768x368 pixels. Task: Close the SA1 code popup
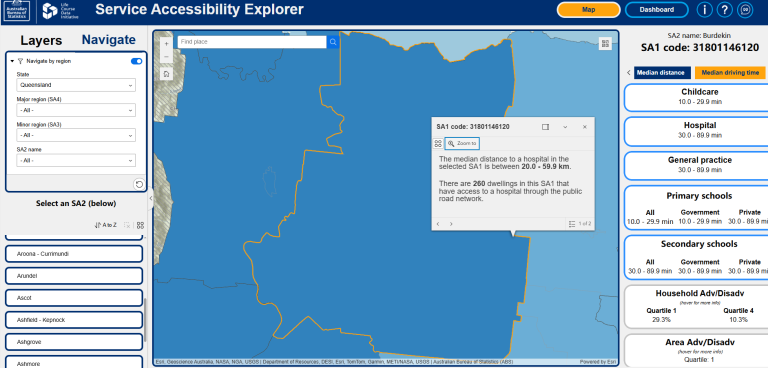(584, 127)
